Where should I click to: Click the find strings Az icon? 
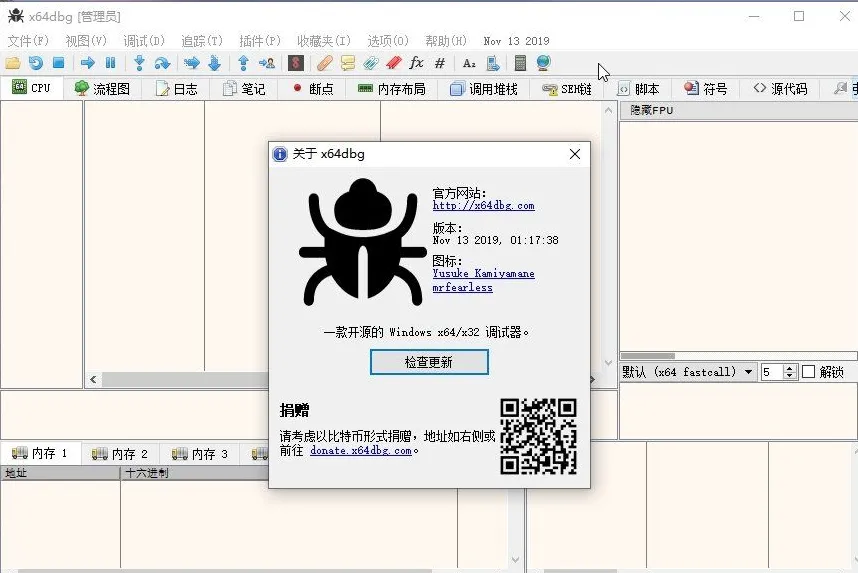[469, 63]
